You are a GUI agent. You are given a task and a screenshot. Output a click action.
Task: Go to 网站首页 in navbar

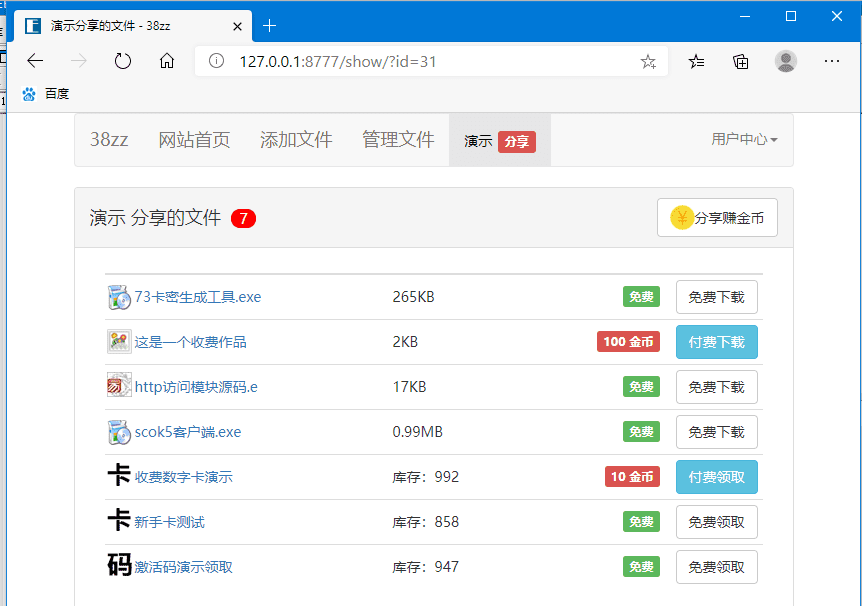click(194, 140)
